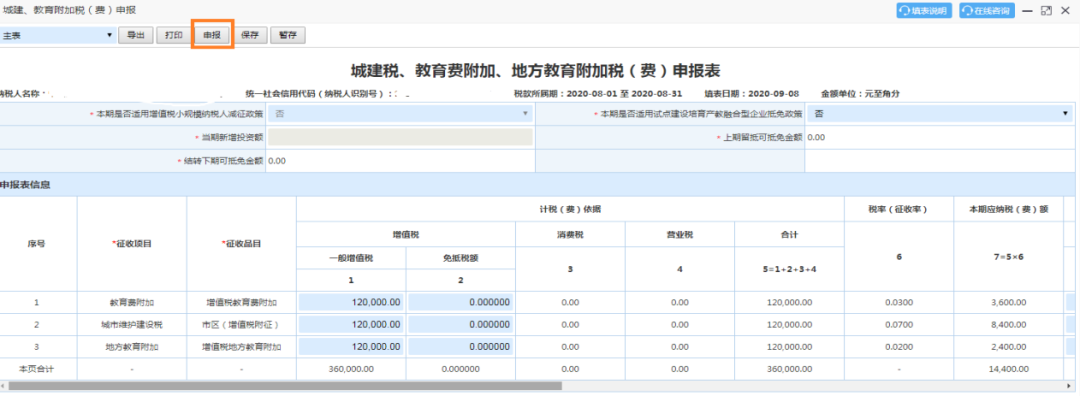Click the form title 城建税、教育费附加 heading
The height and width of the screenshot is (396, 1080).
(536, 70)
